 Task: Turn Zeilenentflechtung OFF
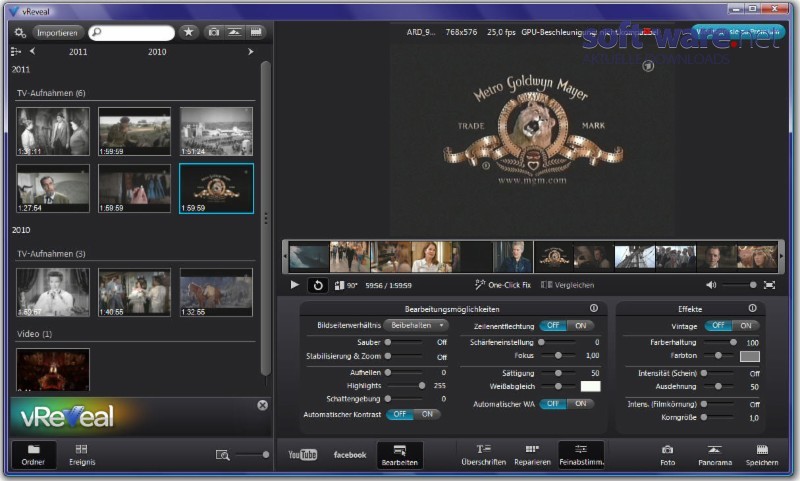[553, 325]
